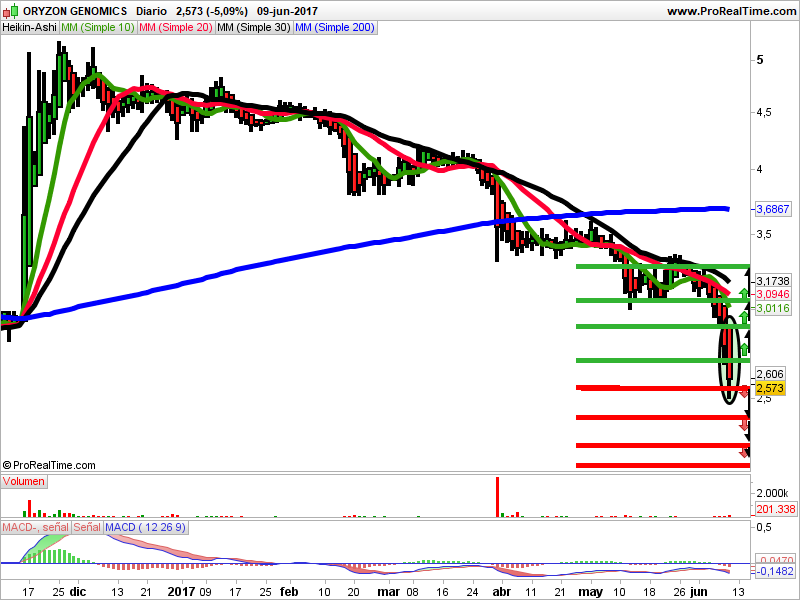800x600 pixels.
Task: Click the 2,573 (-5,09%) price quote
Action: point(212,11)
